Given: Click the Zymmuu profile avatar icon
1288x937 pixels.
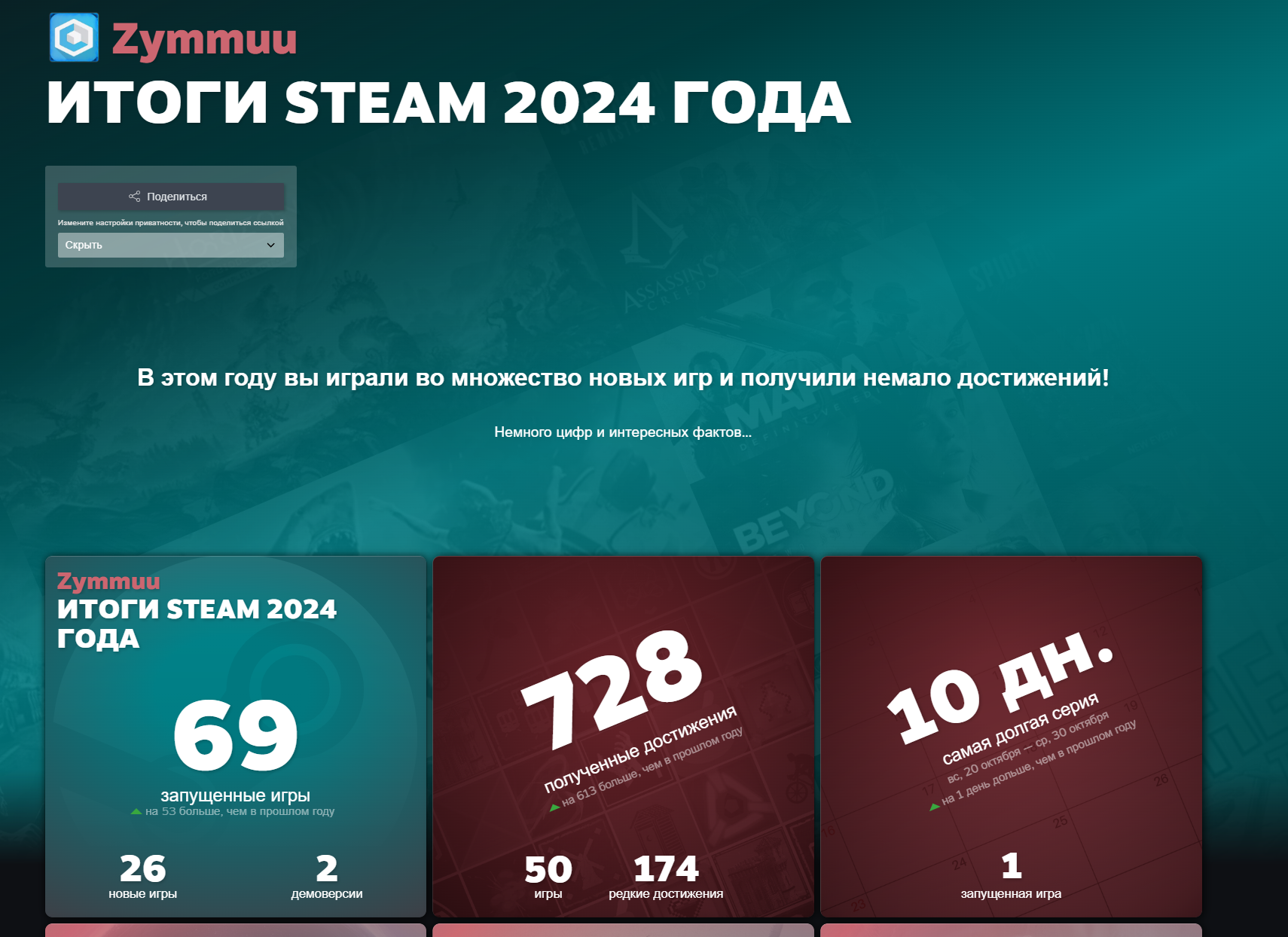Looking at the screenshot, I should coord(74,37).
